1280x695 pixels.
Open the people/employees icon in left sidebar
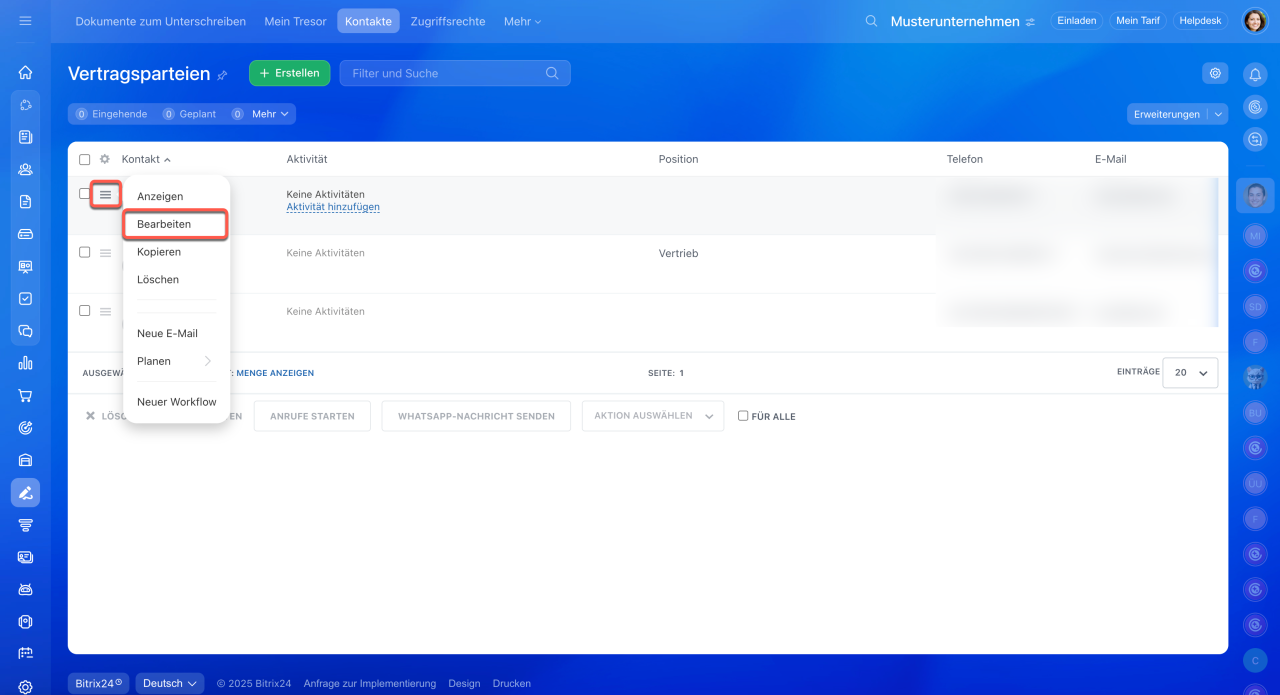click(25, 169)
